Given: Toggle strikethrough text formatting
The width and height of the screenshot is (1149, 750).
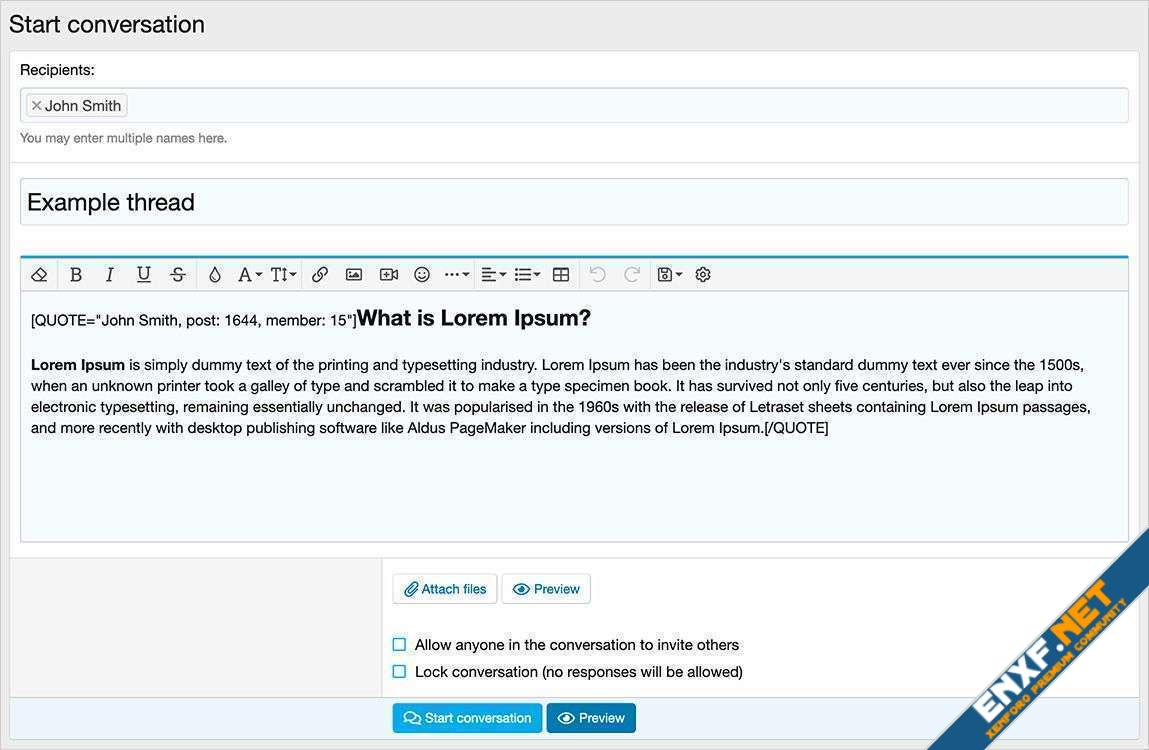Looking at the screenshot, I should [x=178, y=274].
